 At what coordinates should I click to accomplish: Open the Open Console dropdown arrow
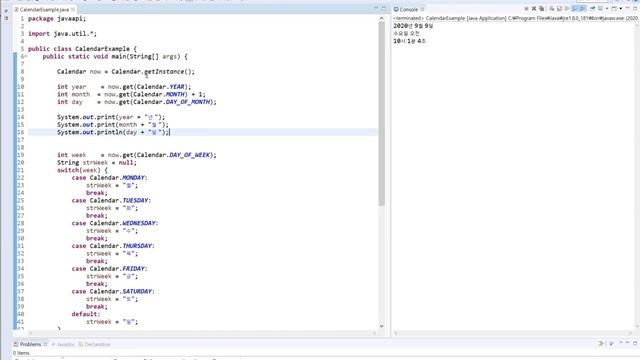point(621,9)
